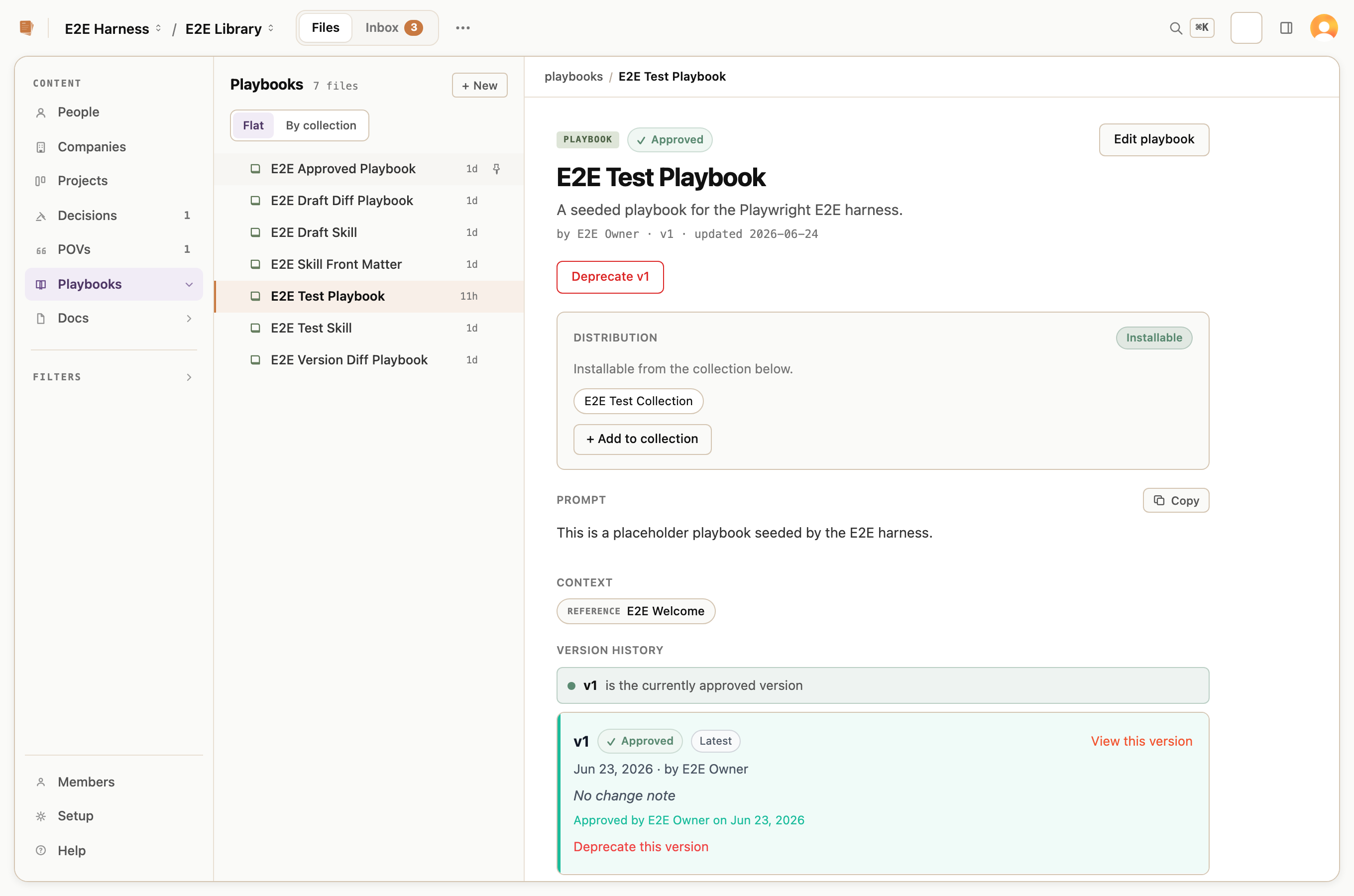Click the Docs file icon

point(40,318)
